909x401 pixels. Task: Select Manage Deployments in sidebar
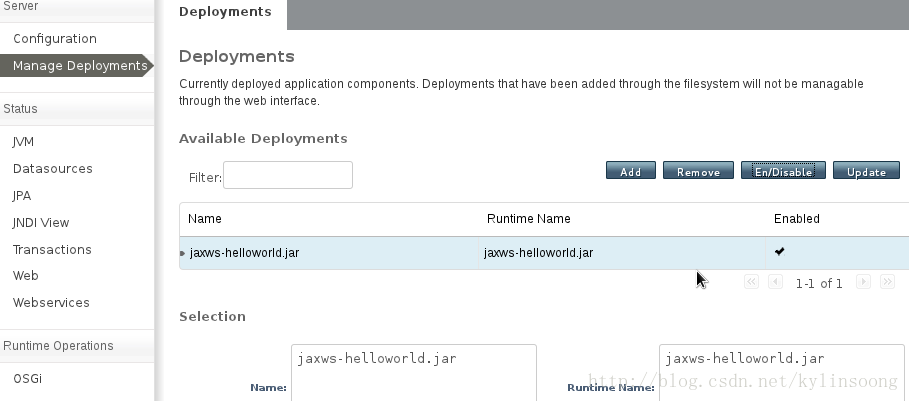[77, 65]
